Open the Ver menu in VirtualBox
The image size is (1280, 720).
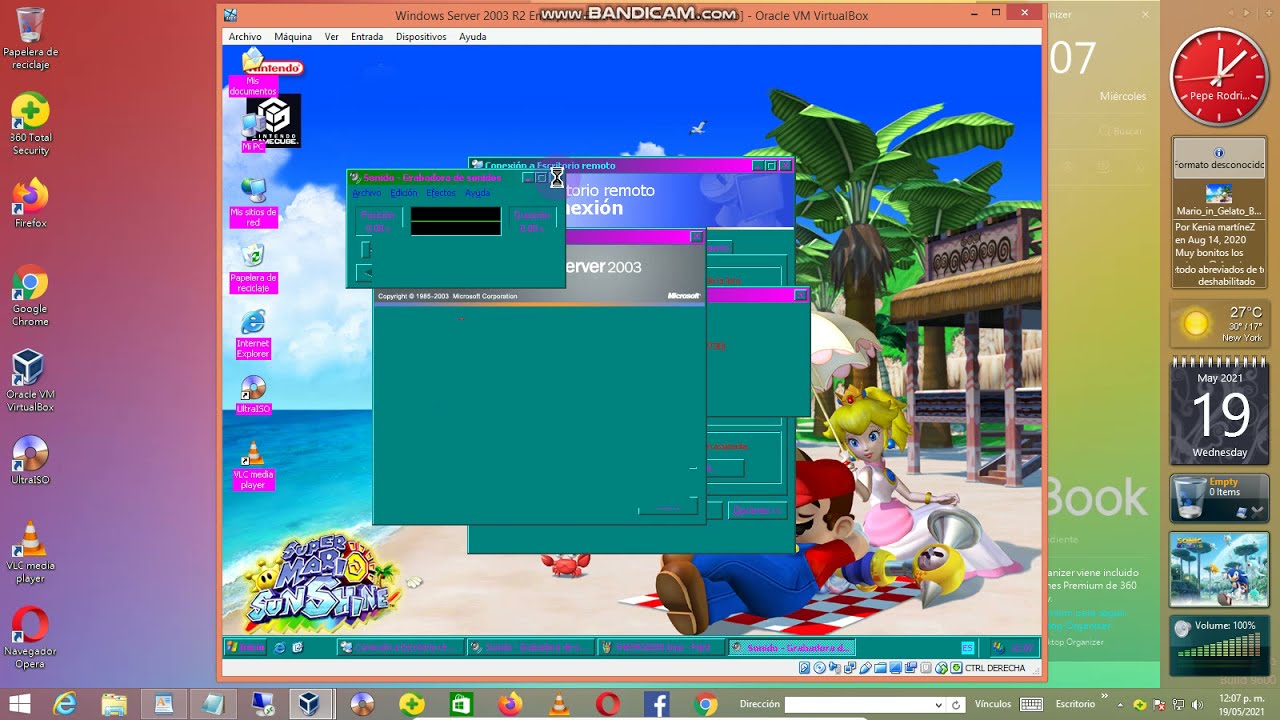point(332,37)
